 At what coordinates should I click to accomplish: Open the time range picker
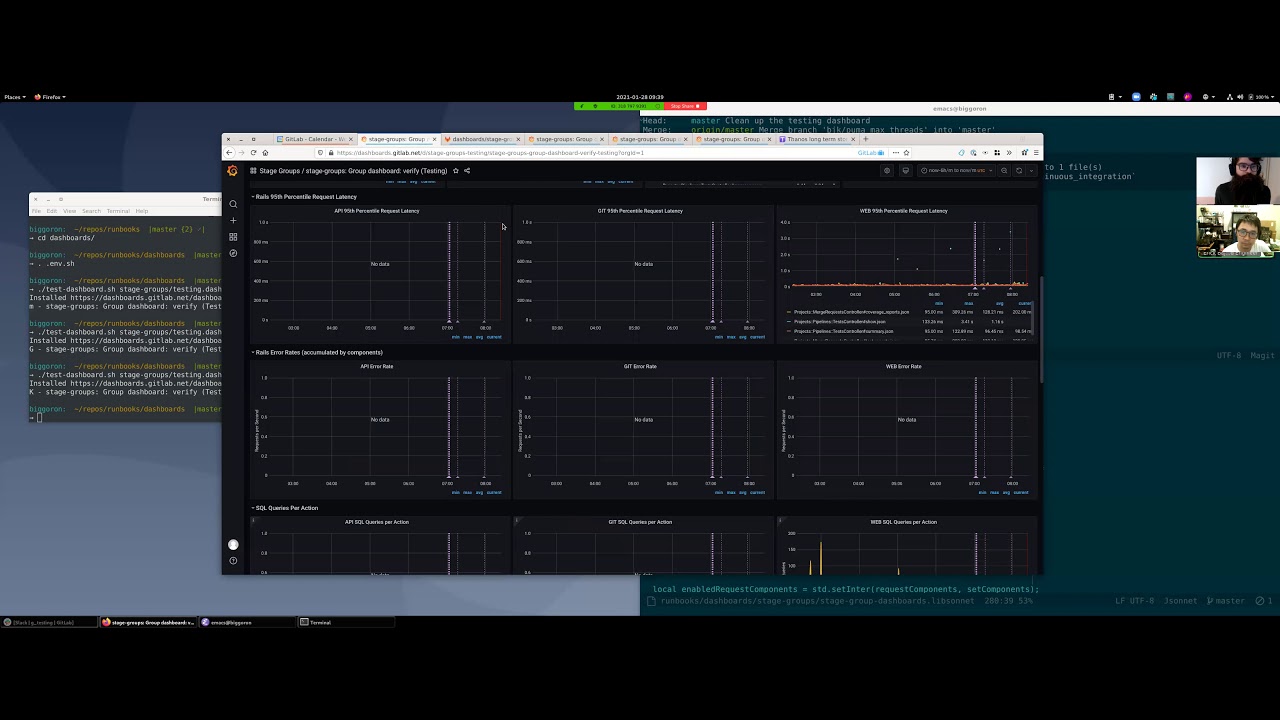(x=957, y=171)
